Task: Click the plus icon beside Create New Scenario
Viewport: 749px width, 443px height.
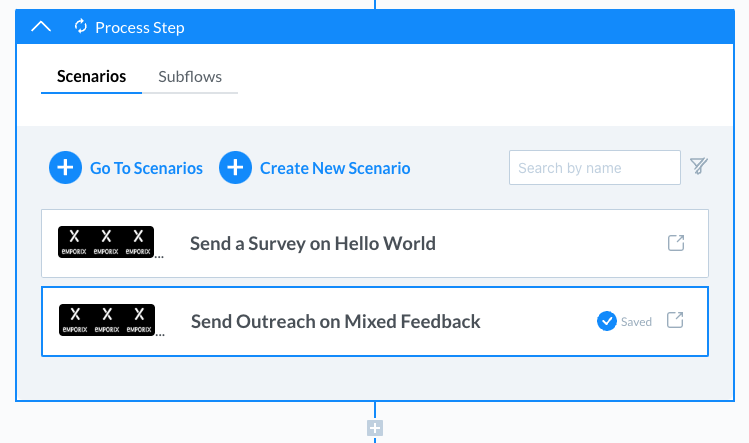Action: (235, 168)
